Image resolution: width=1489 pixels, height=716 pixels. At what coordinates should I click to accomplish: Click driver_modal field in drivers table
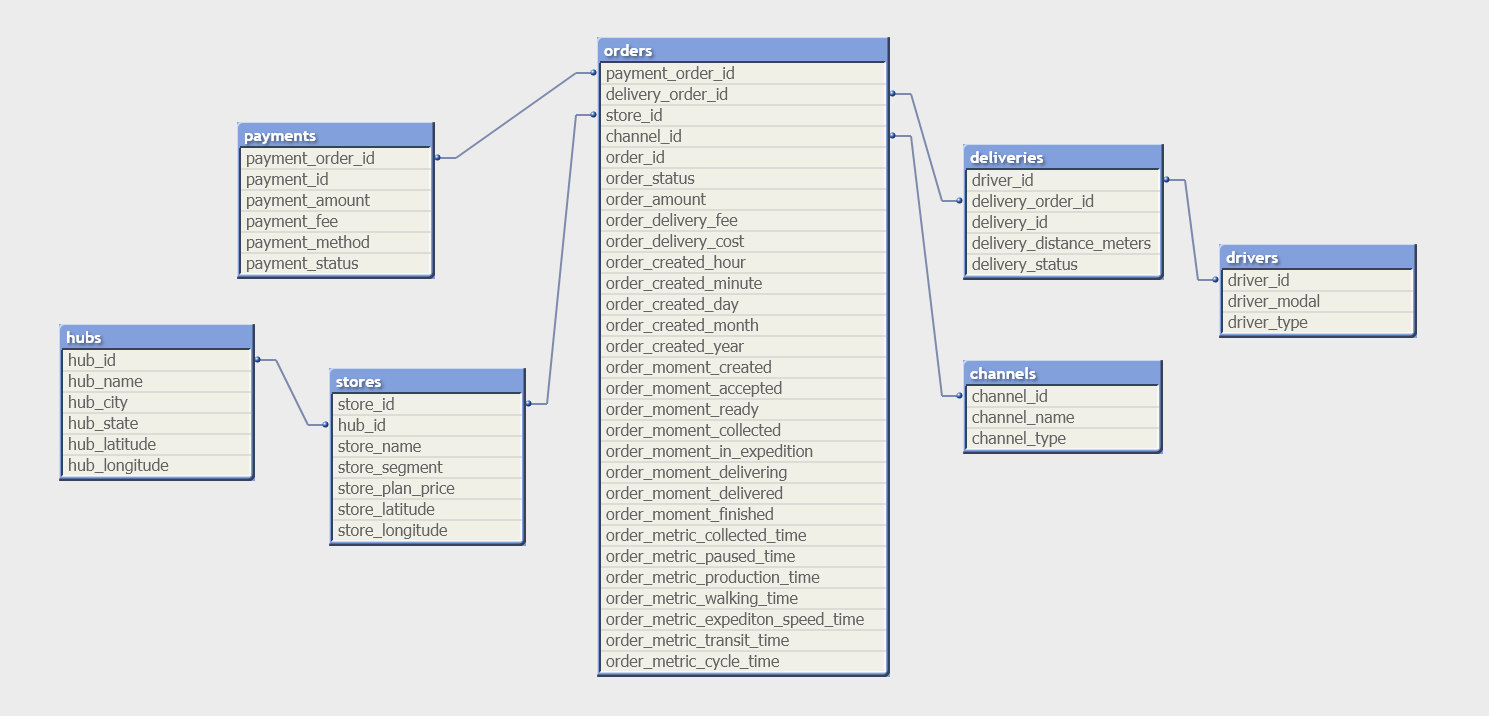pos(1273,301)
